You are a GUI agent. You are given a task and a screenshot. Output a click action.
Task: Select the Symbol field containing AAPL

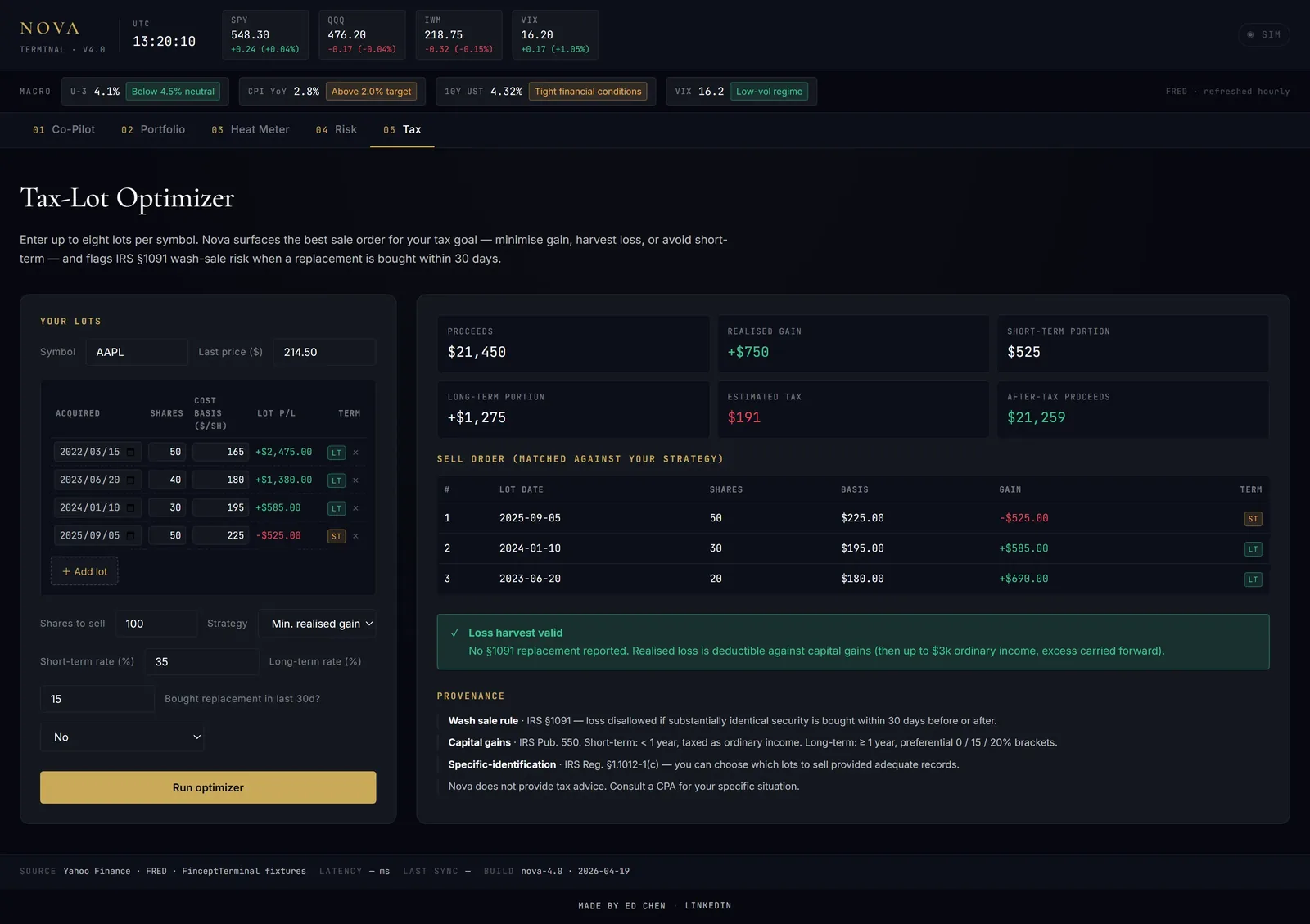click(137, 352)
